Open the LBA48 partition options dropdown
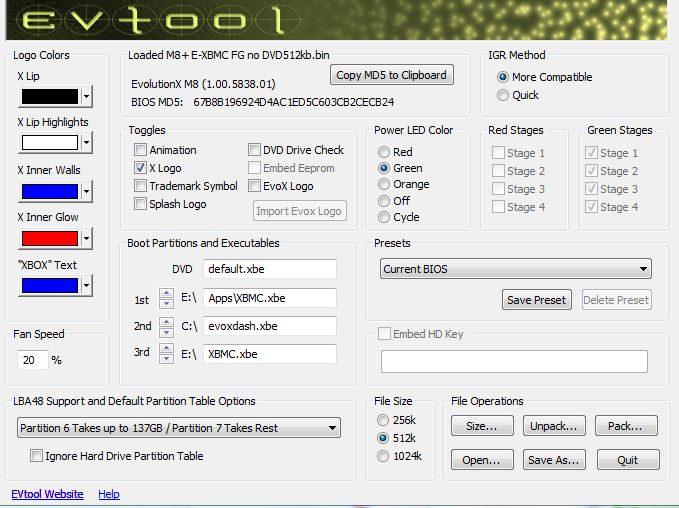 coord(179,428)
